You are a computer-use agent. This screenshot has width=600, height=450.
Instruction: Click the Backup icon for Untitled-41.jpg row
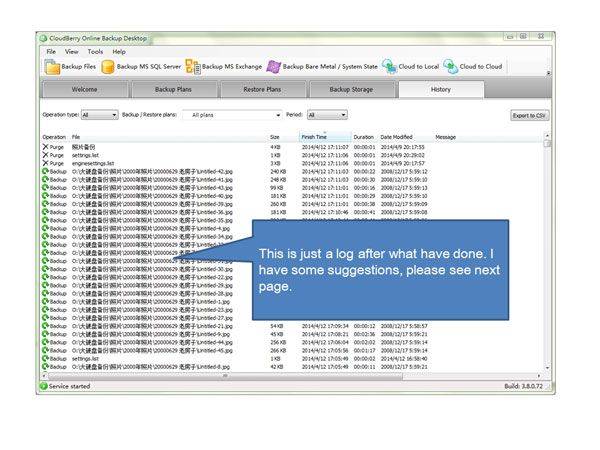click(x=46, y=179)
